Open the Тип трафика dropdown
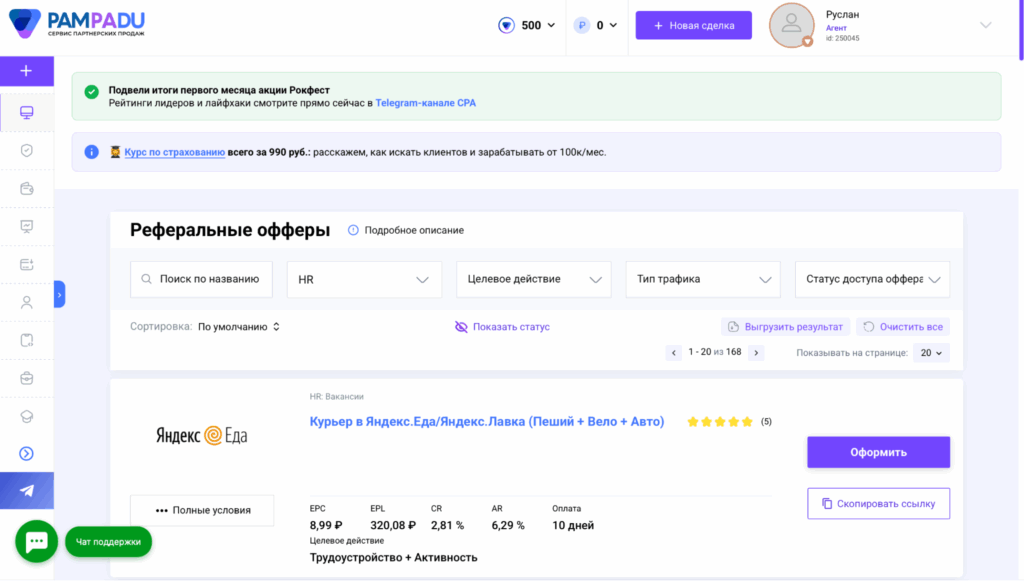1024x581 pixels. click(x=703, y=280)
